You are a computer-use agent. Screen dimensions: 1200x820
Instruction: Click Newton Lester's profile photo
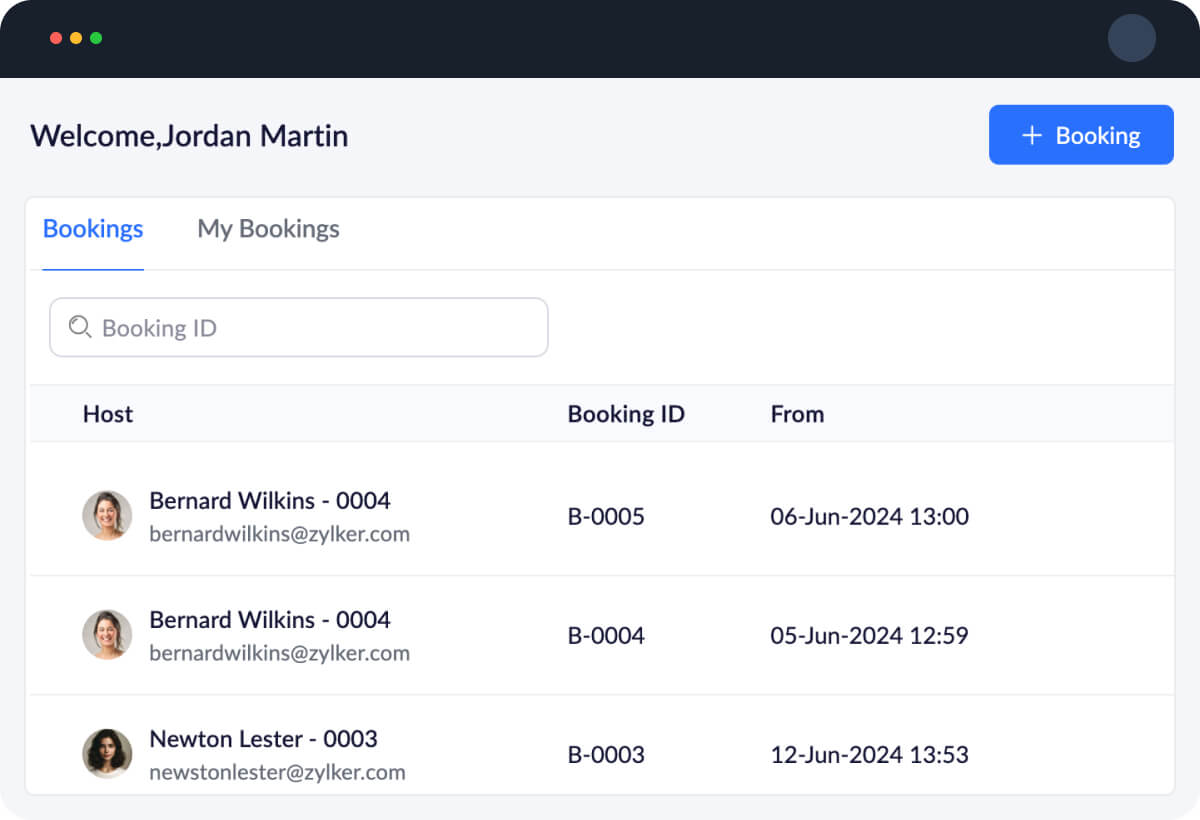point(107,754)
